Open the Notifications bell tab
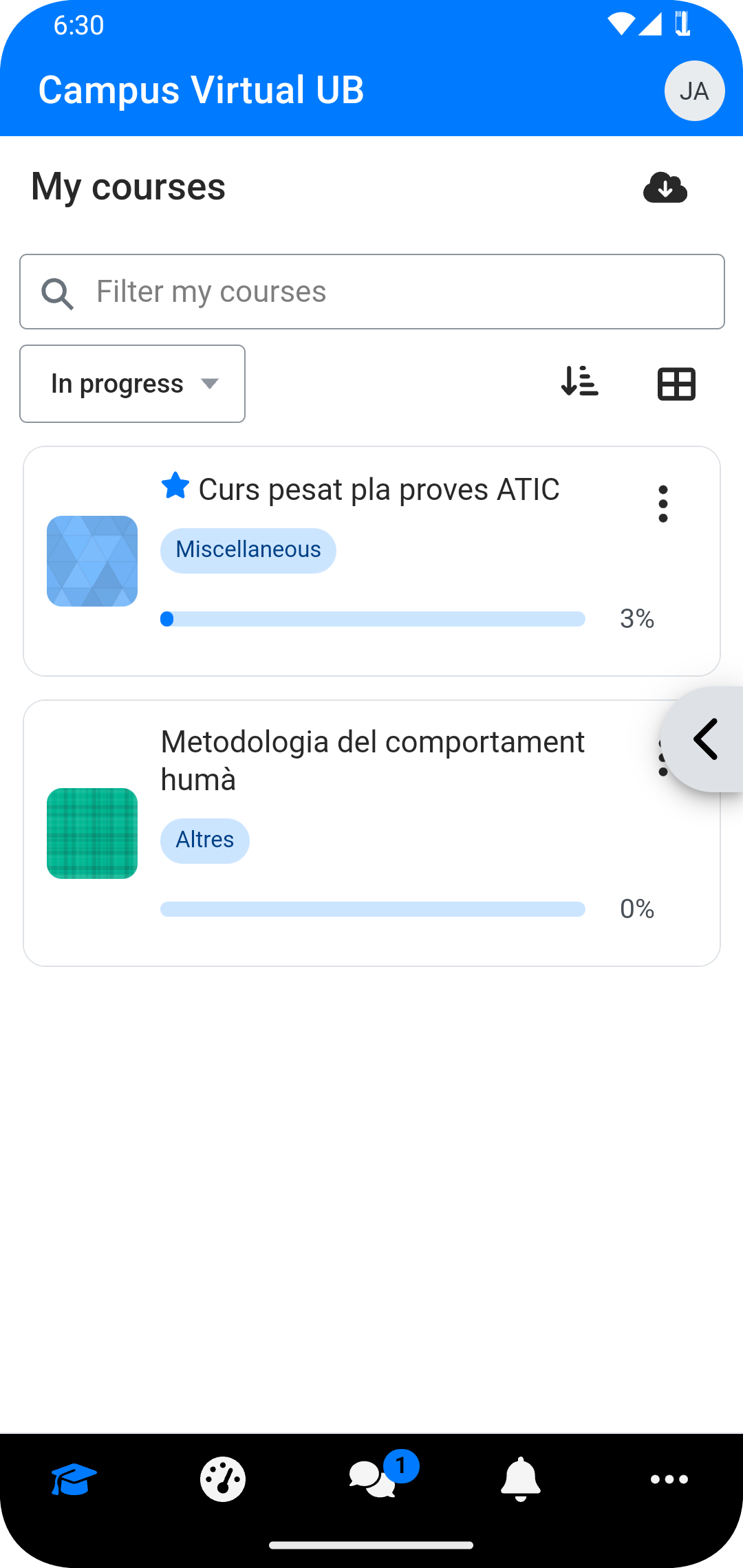The image size is (743, 1568). [x=521, y=1479]
